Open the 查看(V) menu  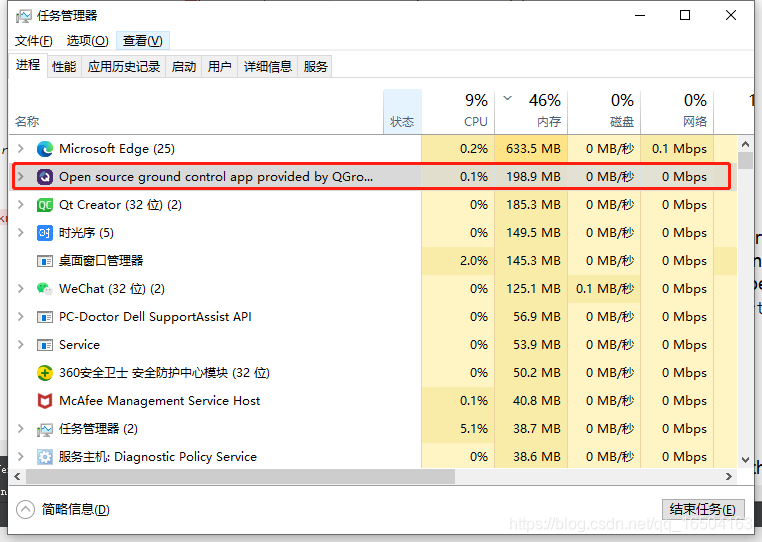(142, 41)
